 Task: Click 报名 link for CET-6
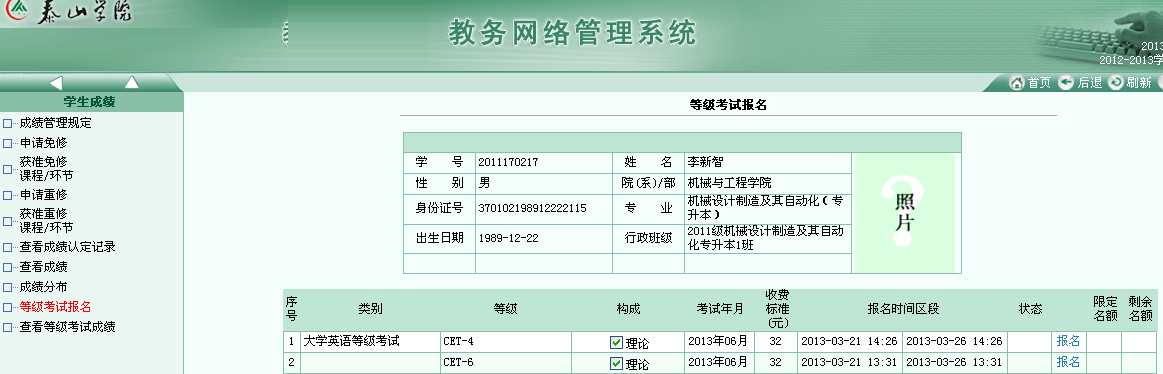pyautogui.click(x=1068, y=362)
